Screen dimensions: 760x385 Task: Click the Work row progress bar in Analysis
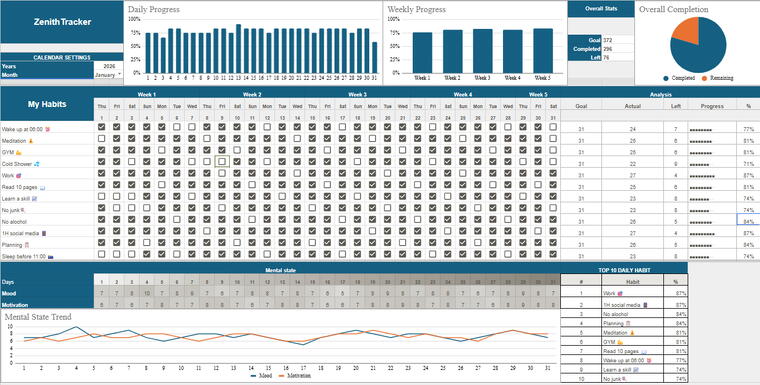[x=702, y=176]
